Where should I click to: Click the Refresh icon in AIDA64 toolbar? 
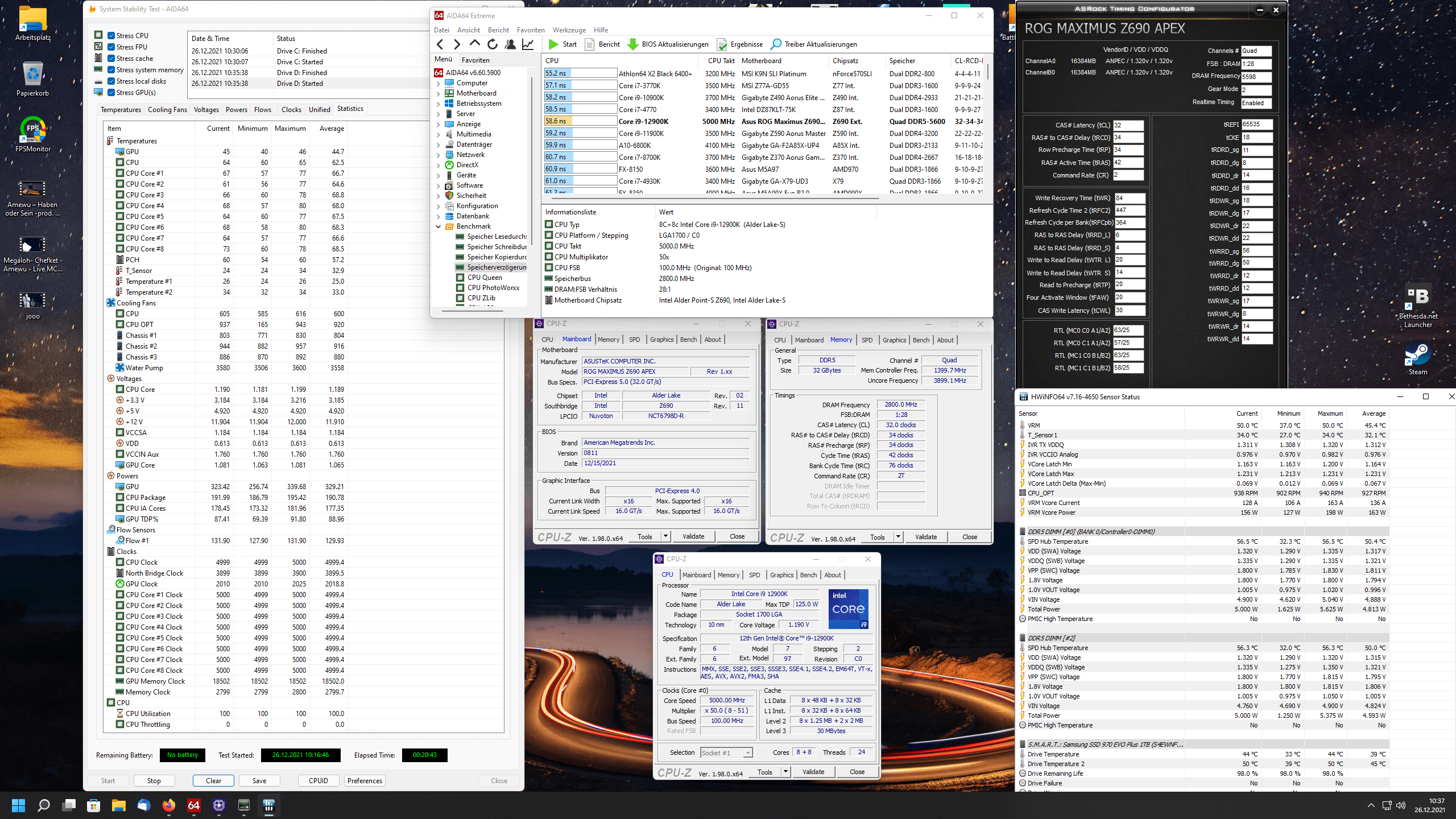click(493, 44)
